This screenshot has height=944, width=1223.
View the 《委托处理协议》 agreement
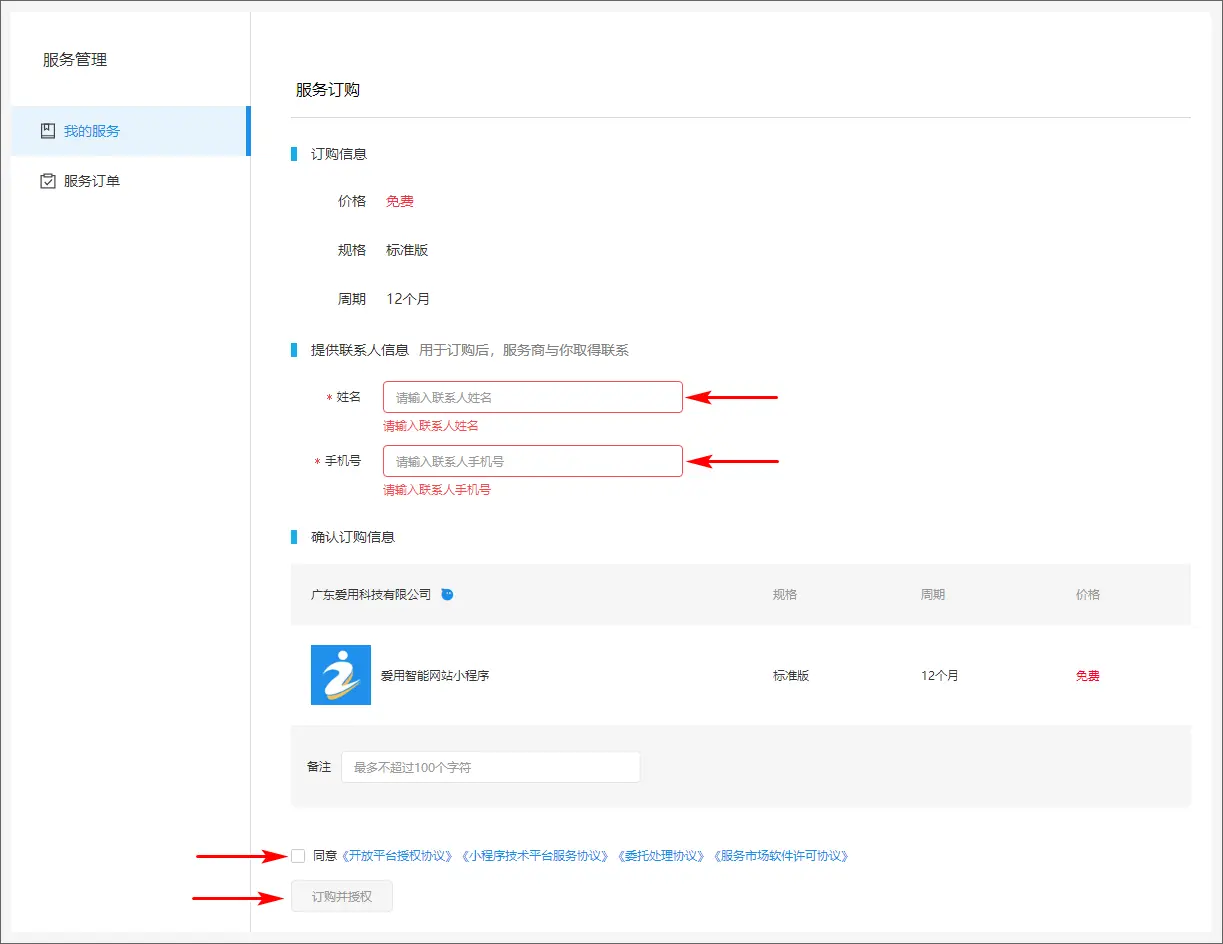click(x=661, y=856)
